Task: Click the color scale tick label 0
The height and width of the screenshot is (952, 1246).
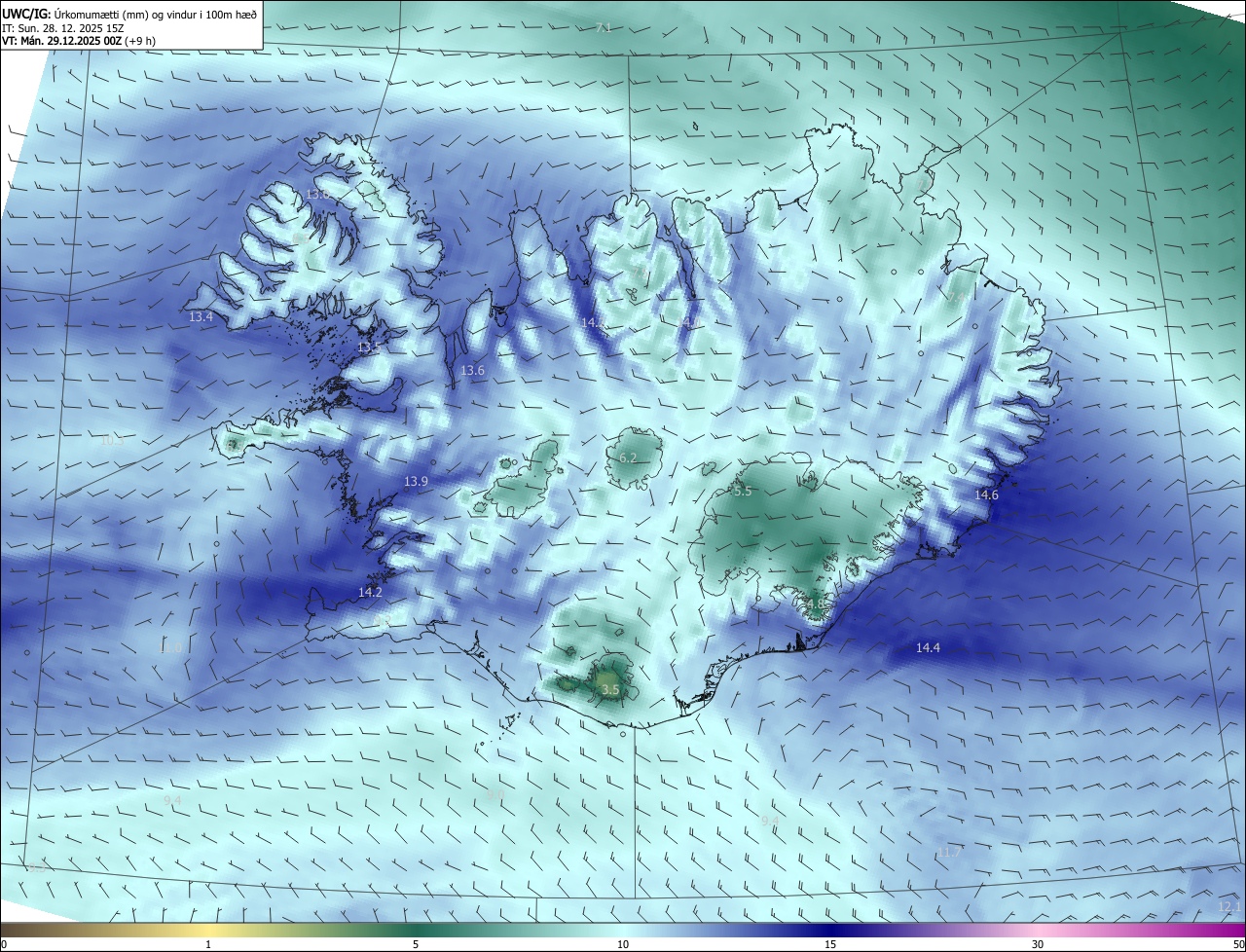Action: coord(4,944)
